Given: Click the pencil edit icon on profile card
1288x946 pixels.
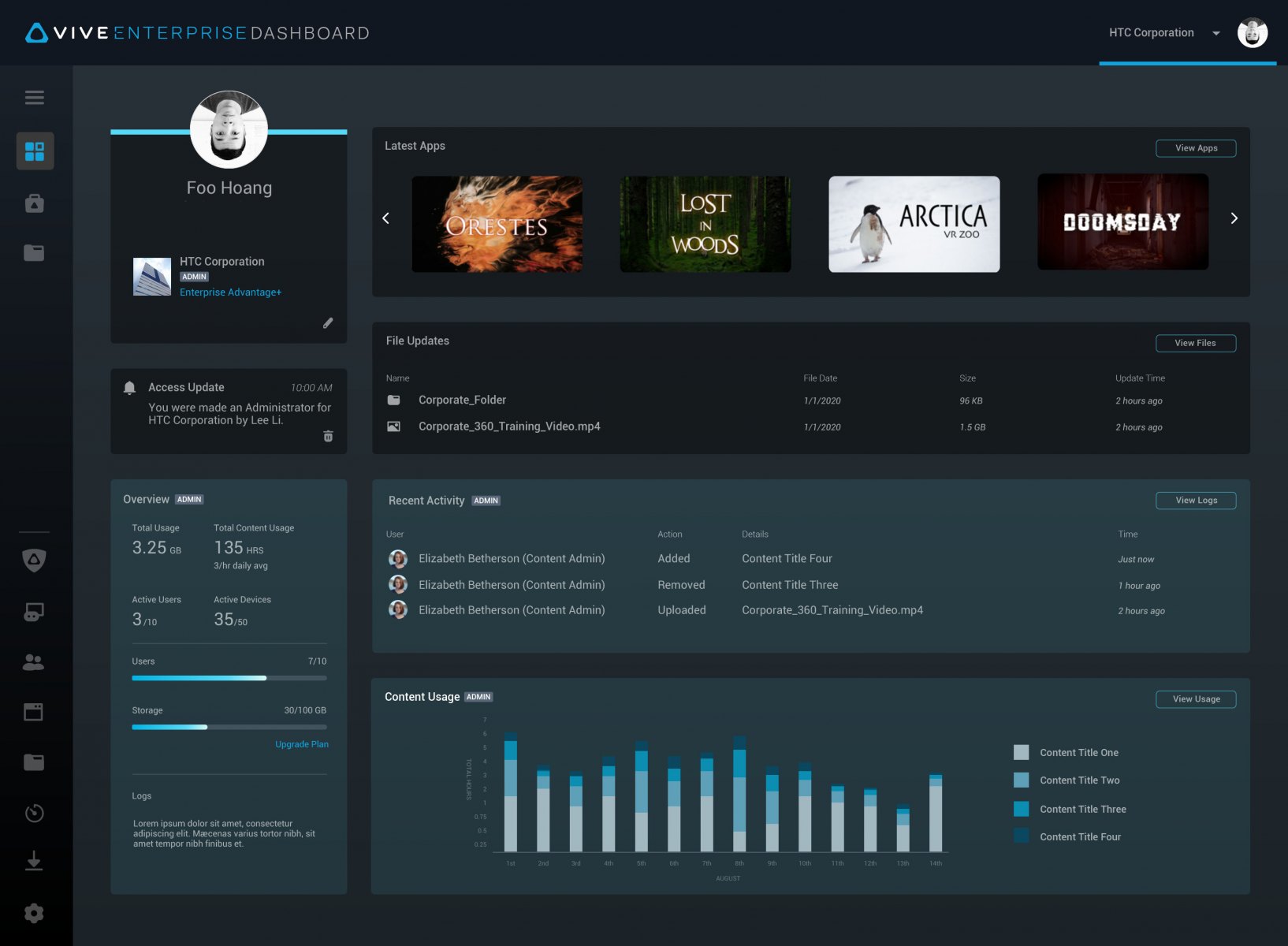Looking at the screenshot, I should tap(328, 323).
